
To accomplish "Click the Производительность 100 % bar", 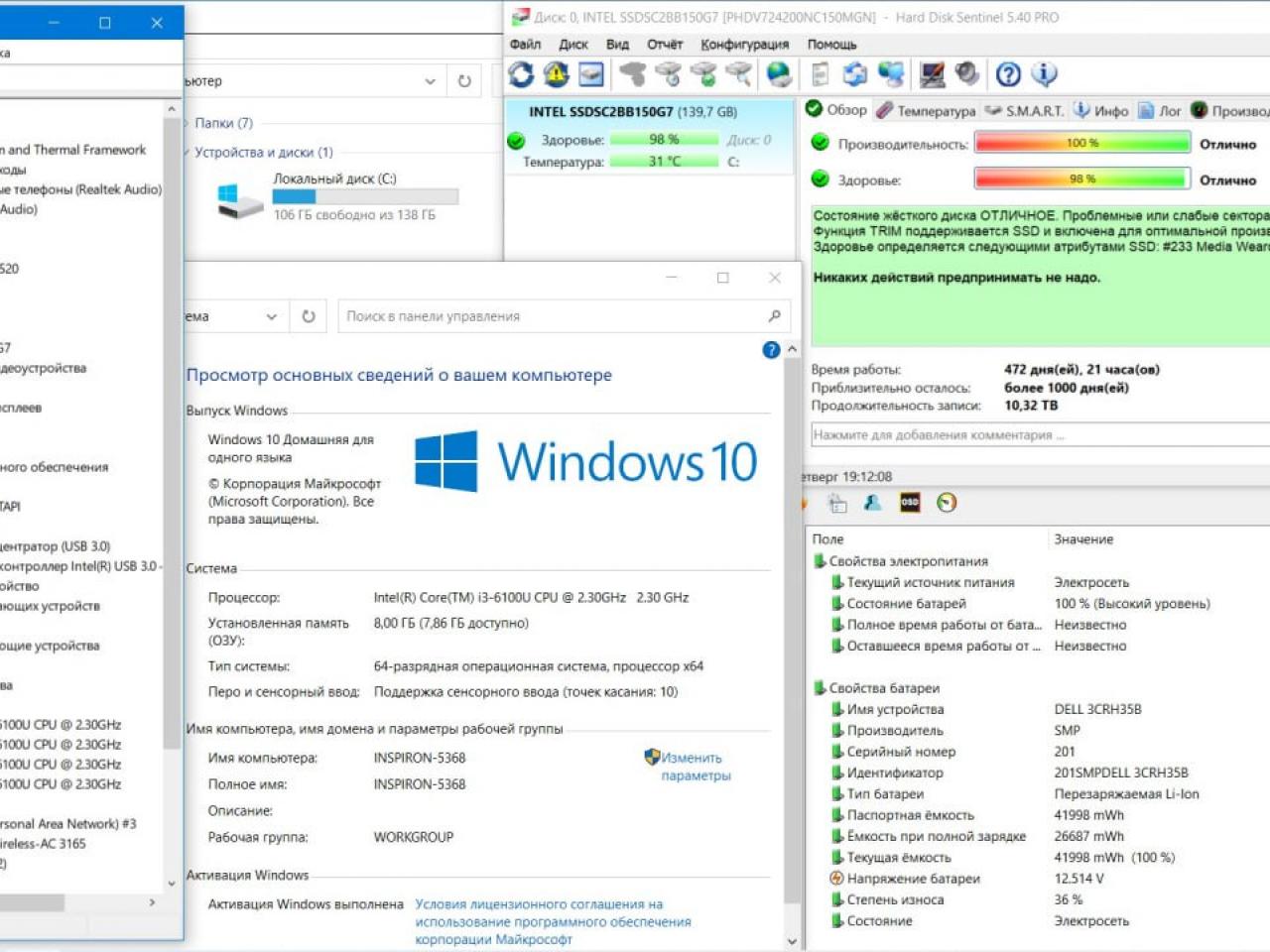I will 1082,144.
